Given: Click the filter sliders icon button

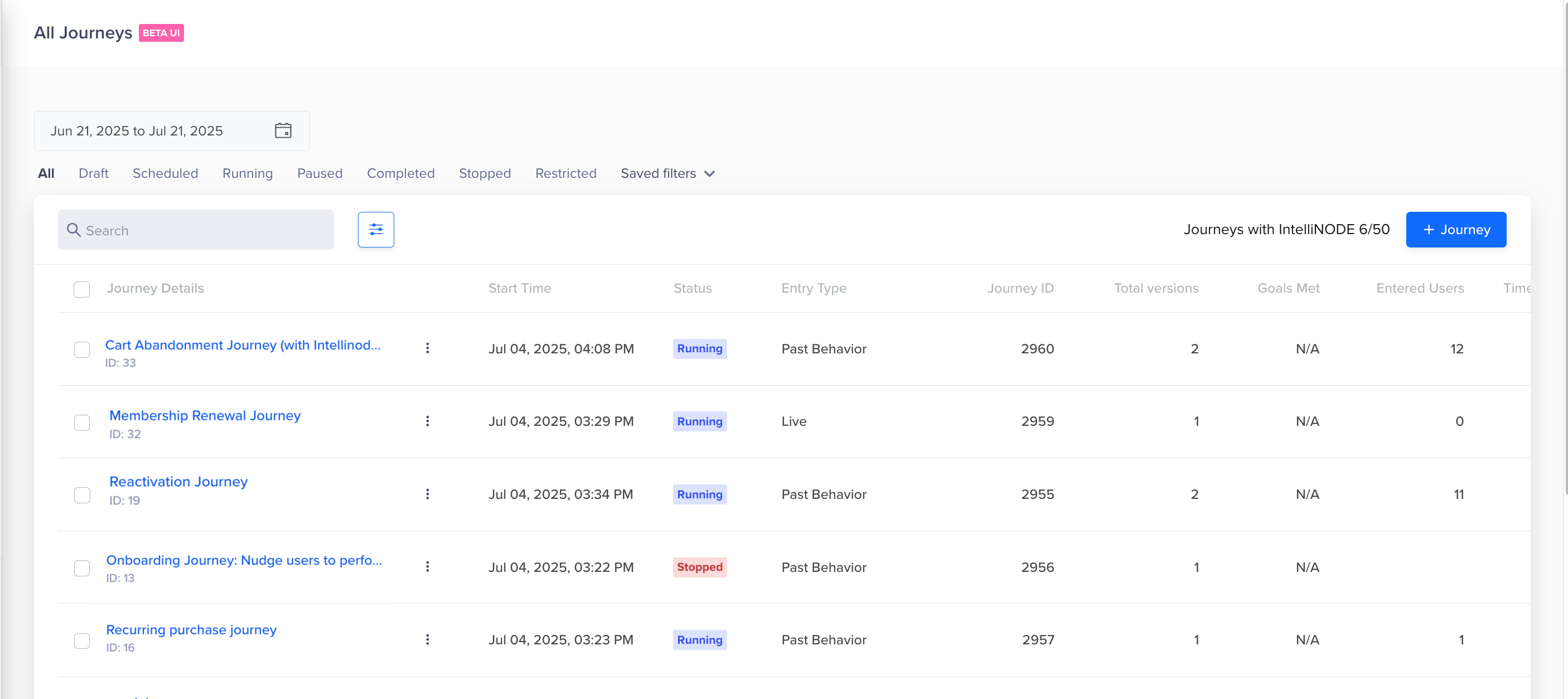Looking at the screenshot, I should point(376,229).
